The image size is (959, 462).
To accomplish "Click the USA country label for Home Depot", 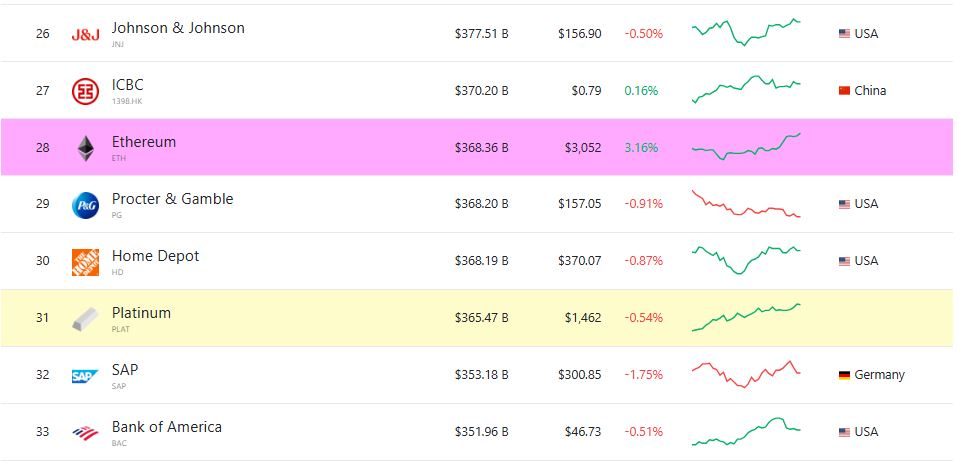I will (865, 261).
